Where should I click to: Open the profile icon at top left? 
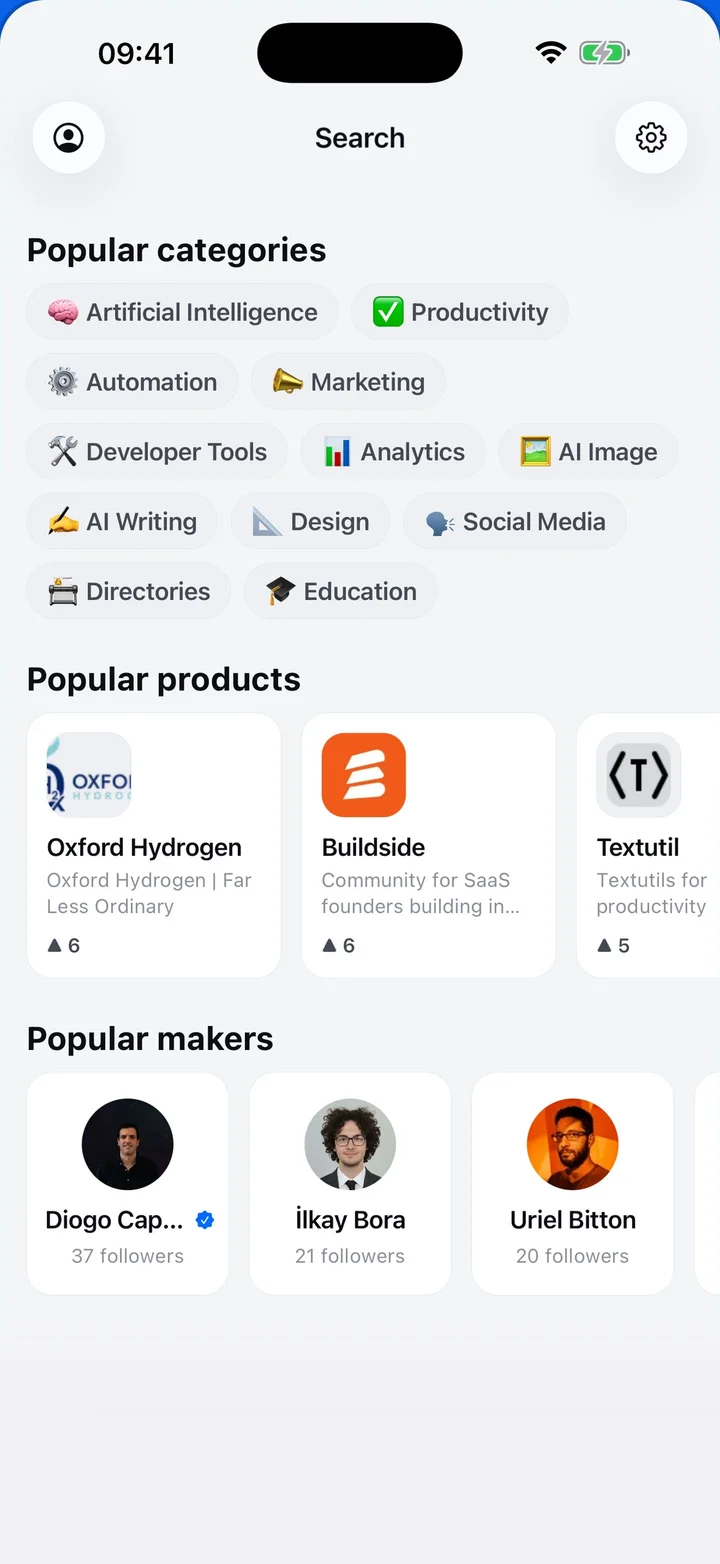tap(69, 137)
